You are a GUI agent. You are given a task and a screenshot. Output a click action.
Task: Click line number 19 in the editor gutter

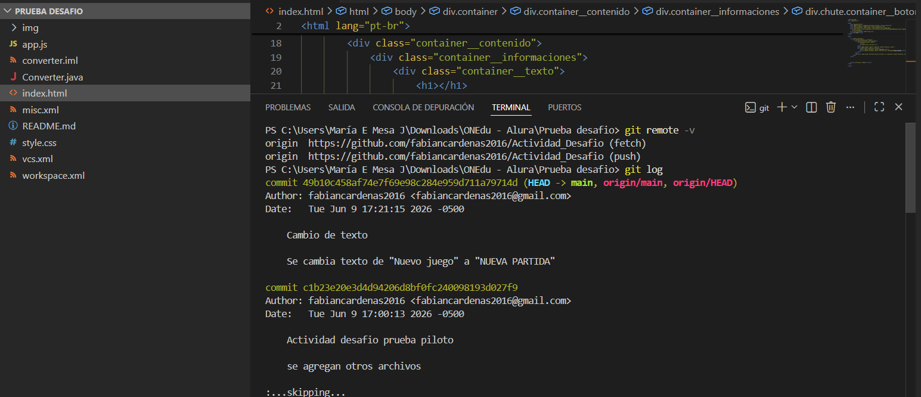pyautogui.click(x=276, y=58)
